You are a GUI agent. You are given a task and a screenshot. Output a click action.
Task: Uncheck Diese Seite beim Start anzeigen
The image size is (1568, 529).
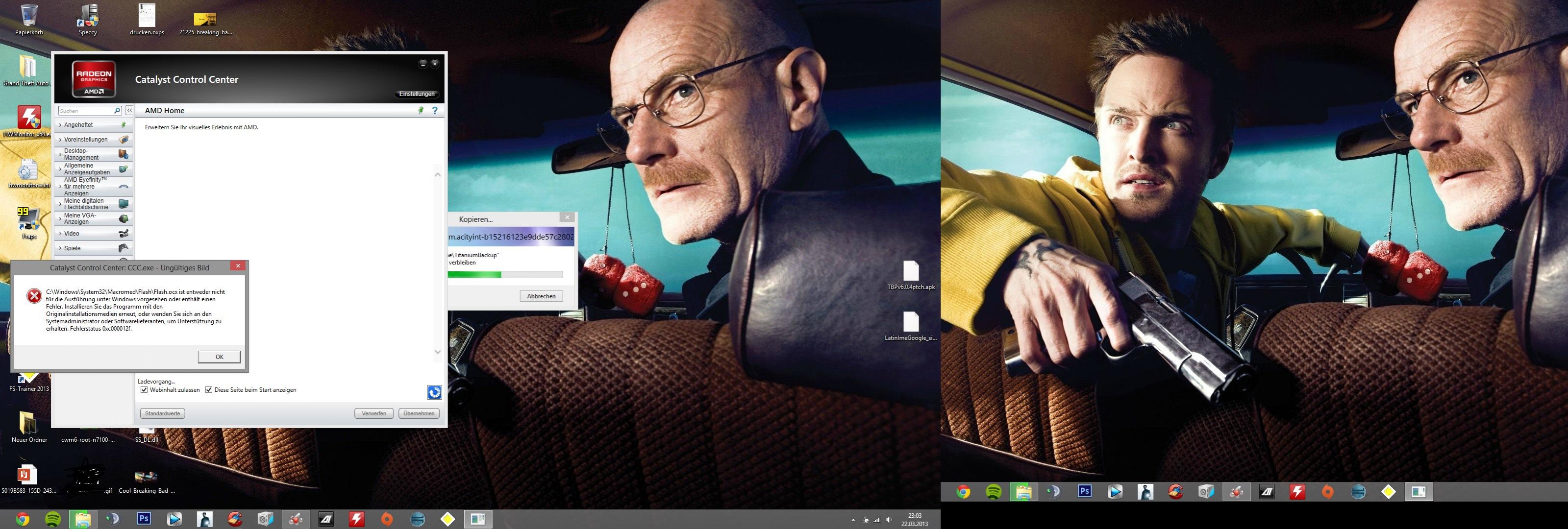point(209,390)
